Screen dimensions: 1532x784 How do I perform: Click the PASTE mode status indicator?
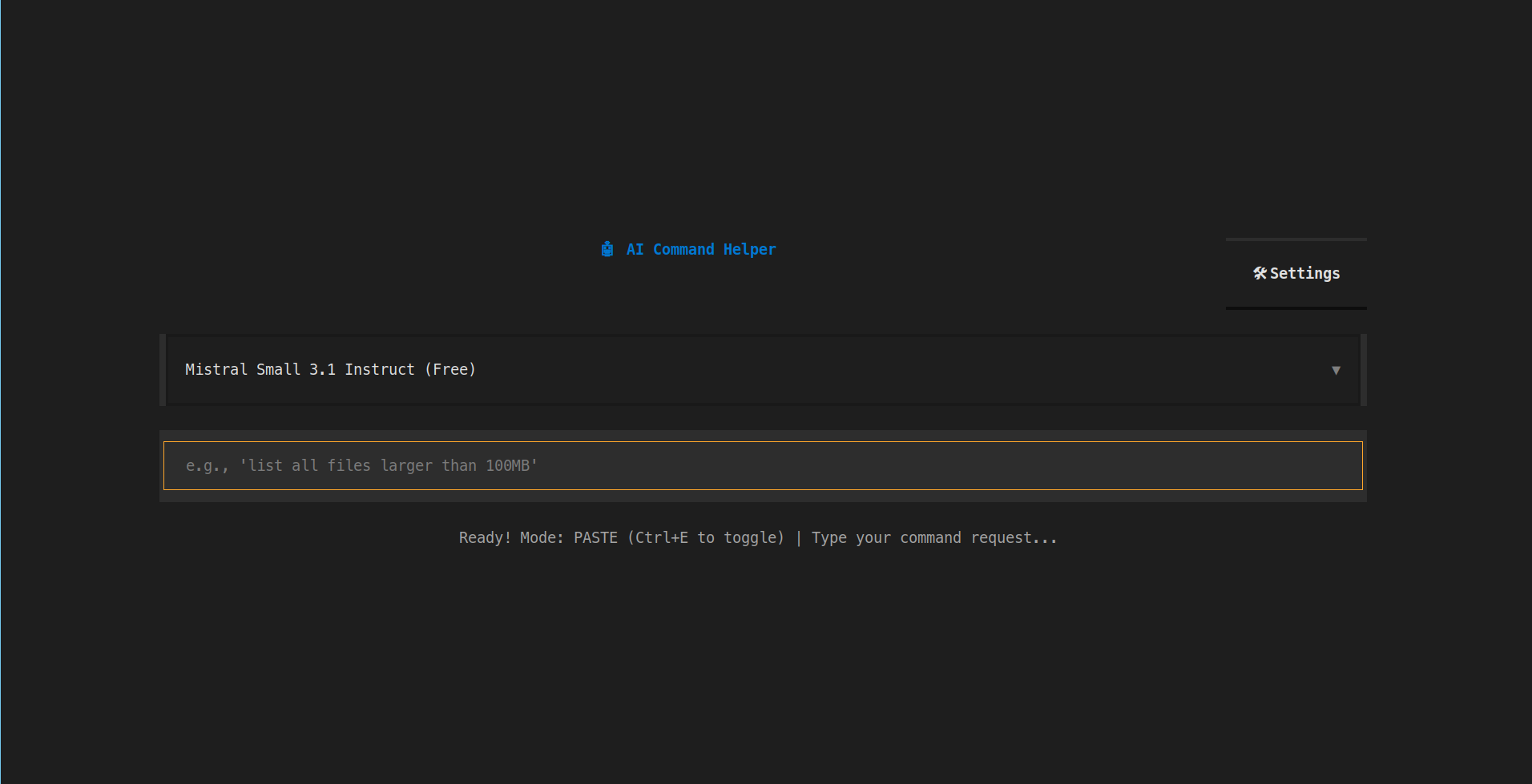pos(595,537)
